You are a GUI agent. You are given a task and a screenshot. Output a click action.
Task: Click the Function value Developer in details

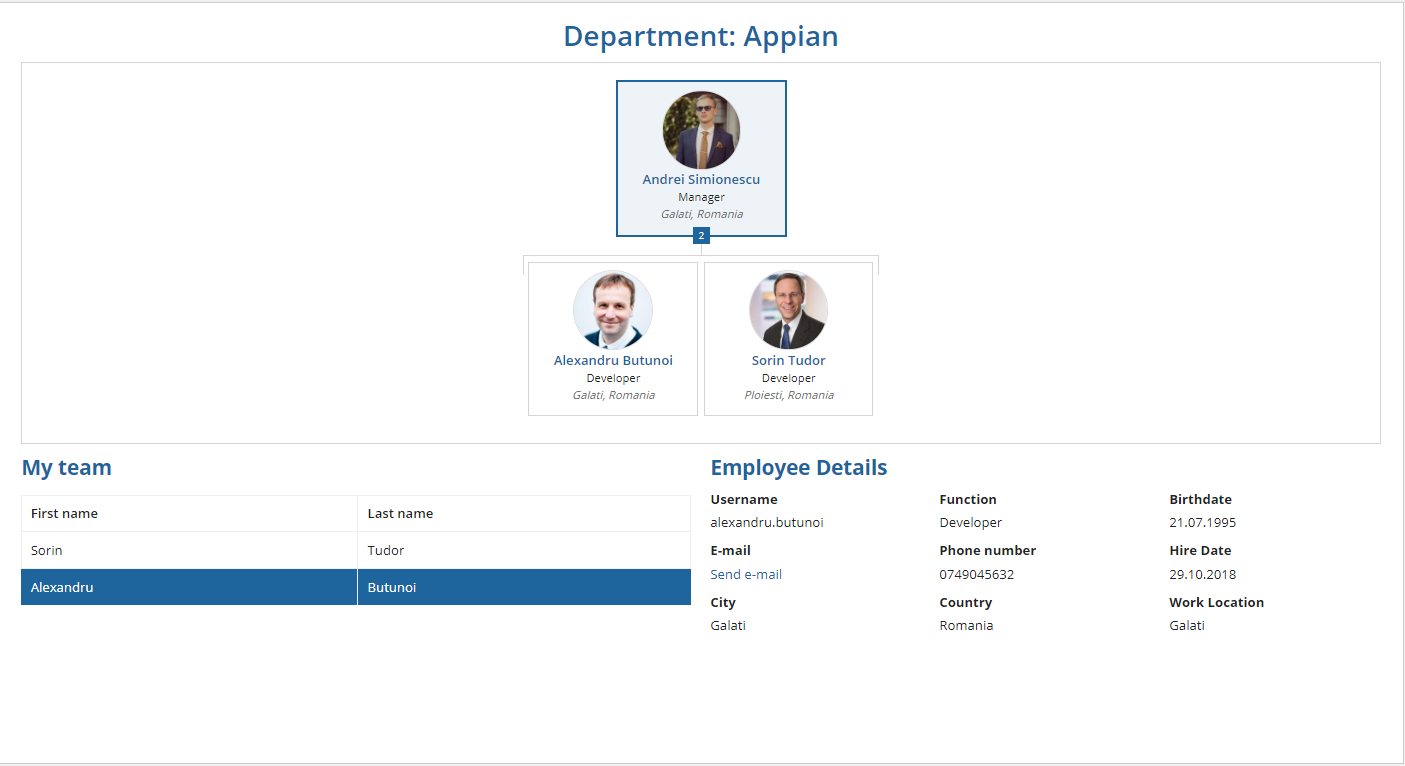point(970,523)
